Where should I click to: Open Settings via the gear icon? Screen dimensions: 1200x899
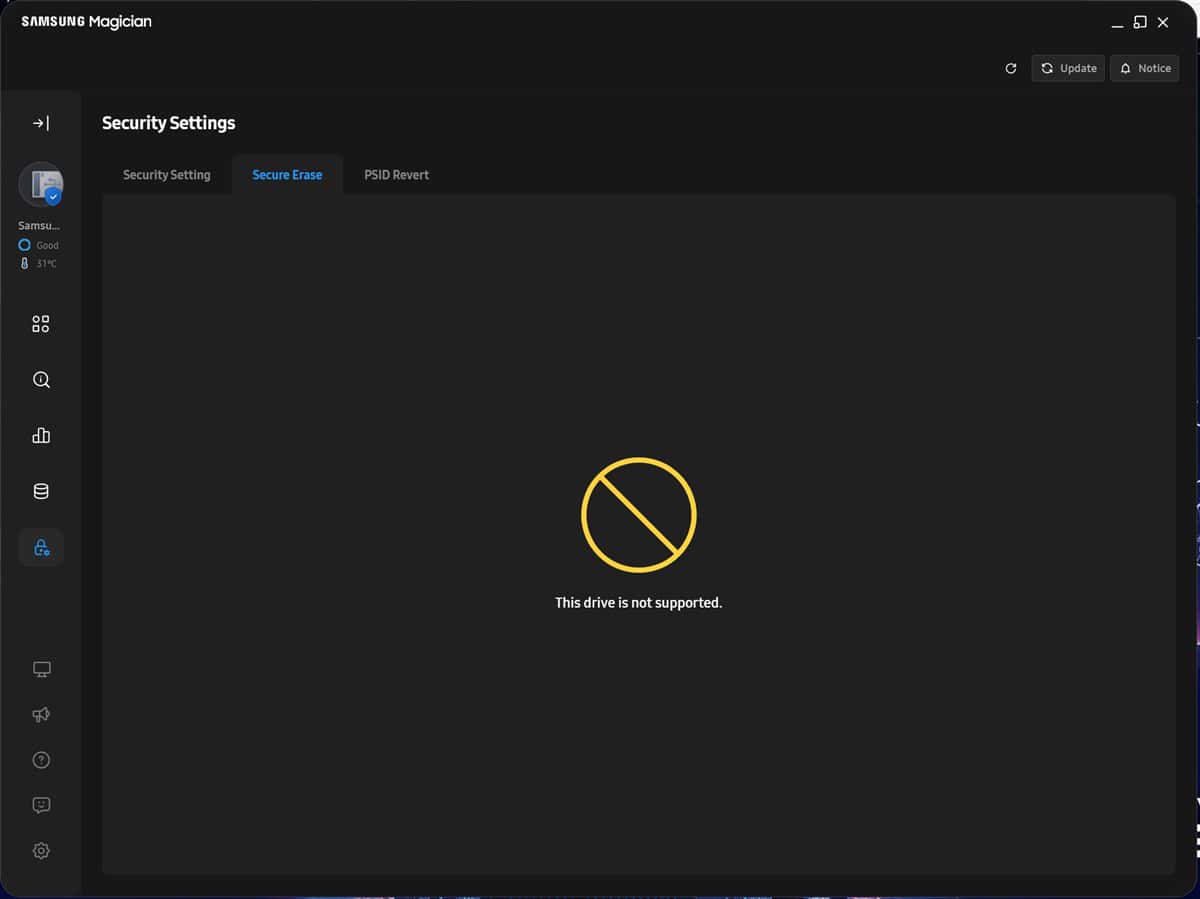(x=41, y=851)
